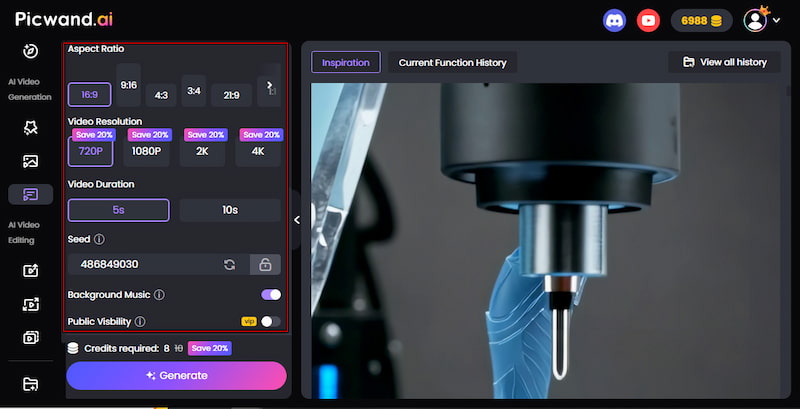800x409 pixels.
Task: Select the 9:16 aspect ratio
Action: pos(129,85)
